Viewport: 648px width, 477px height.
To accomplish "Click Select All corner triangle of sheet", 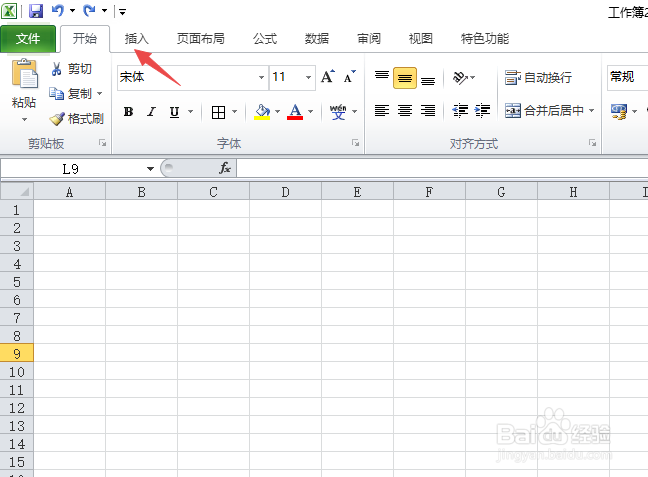I will (17, 191).
